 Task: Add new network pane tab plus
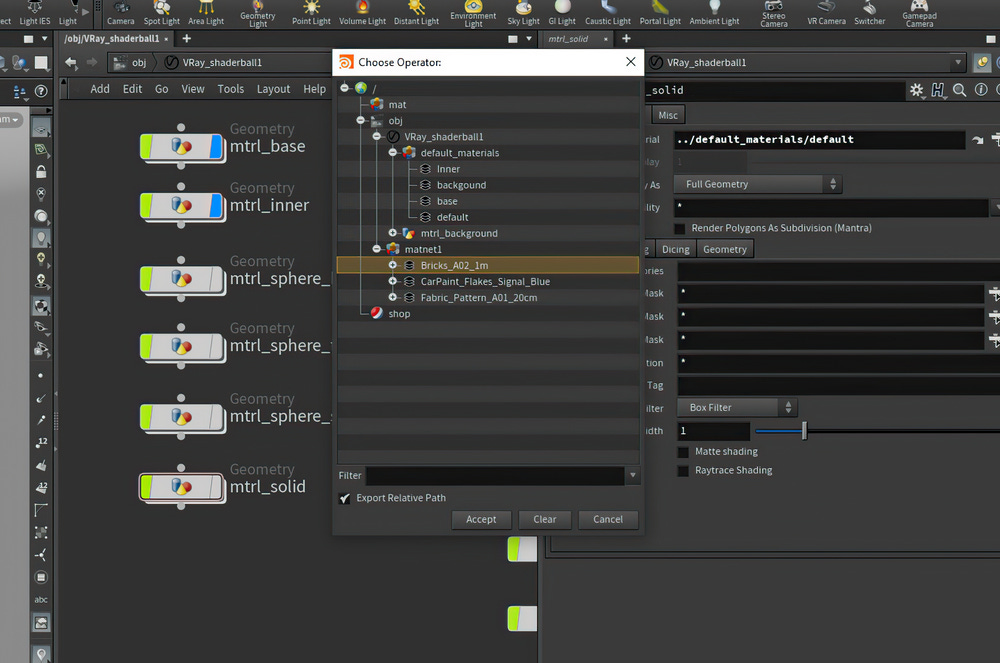coord(187,39)
